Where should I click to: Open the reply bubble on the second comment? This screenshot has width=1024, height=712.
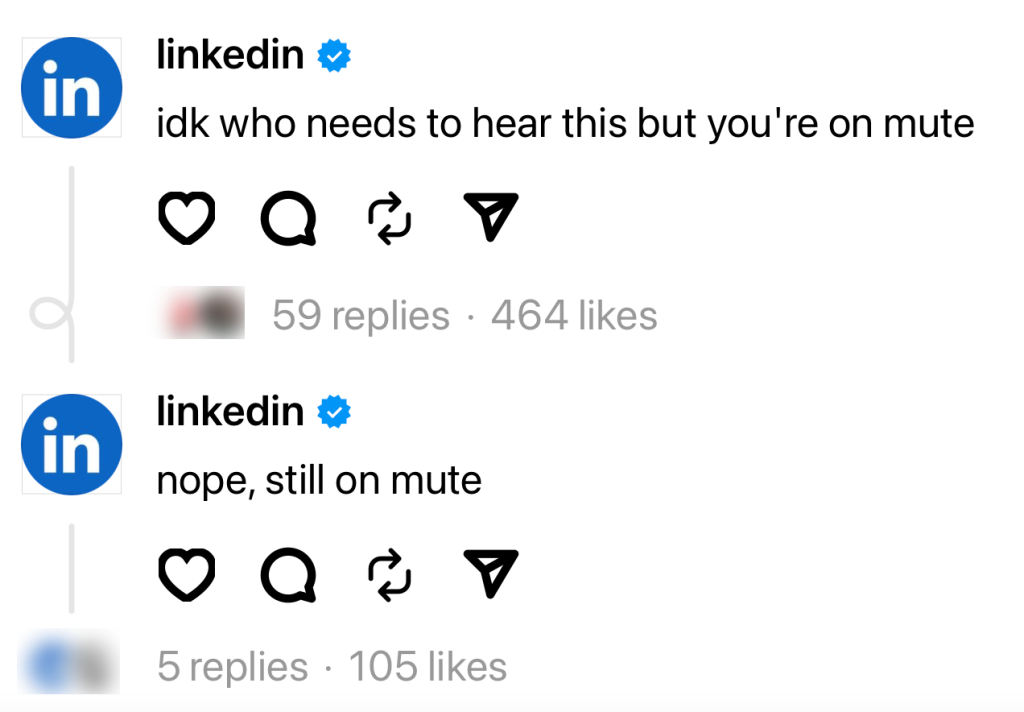(288, 572)
